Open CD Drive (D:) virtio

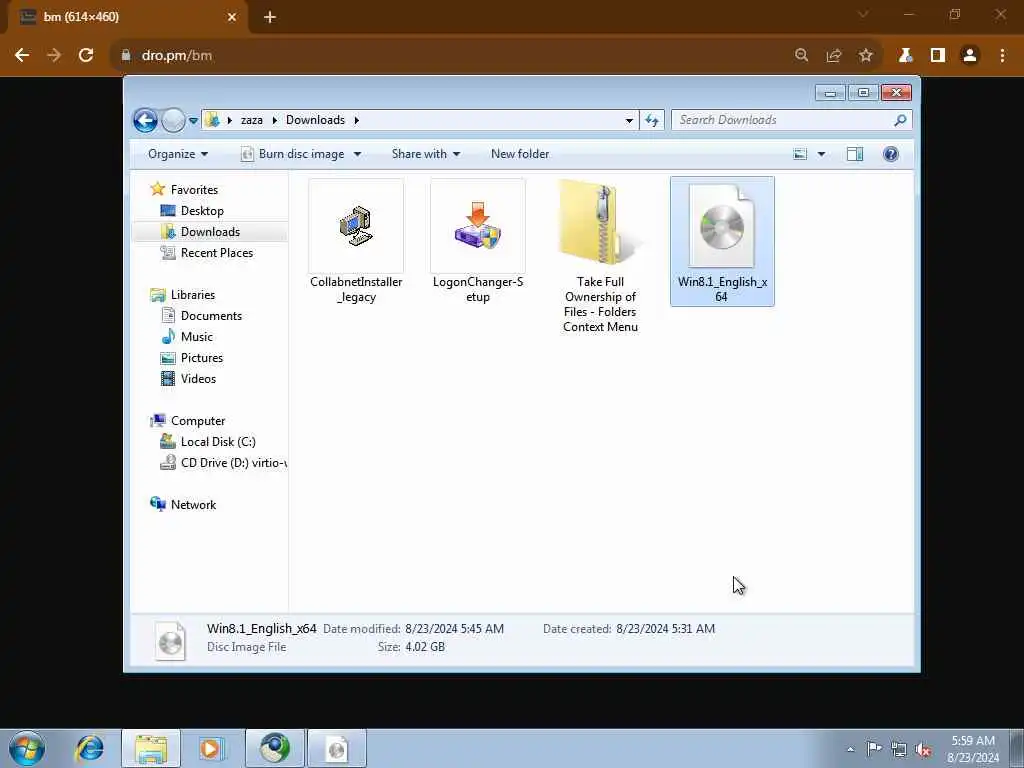pos(223,463)
